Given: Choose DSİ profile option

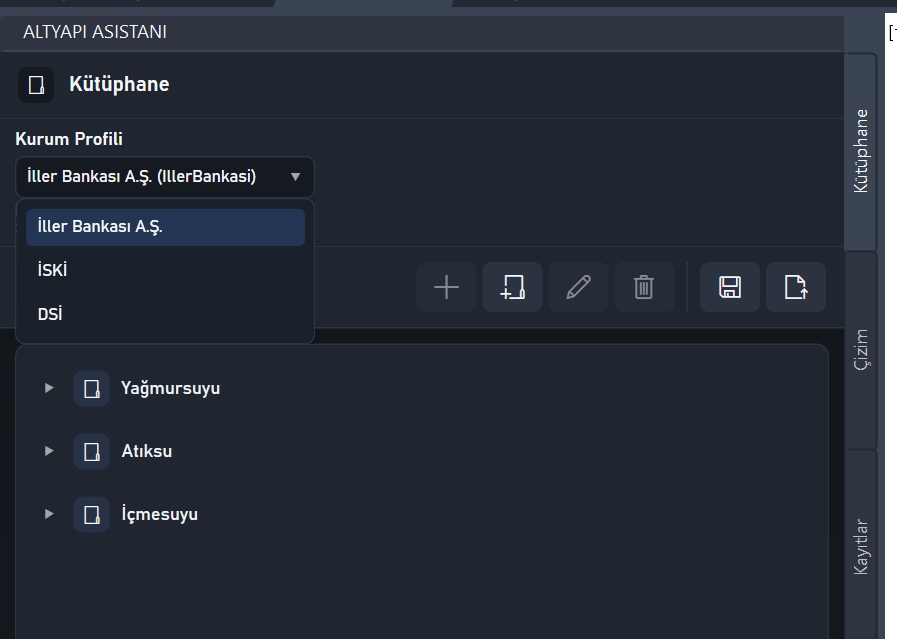Looking at the screenshot, I should (165, 314).
